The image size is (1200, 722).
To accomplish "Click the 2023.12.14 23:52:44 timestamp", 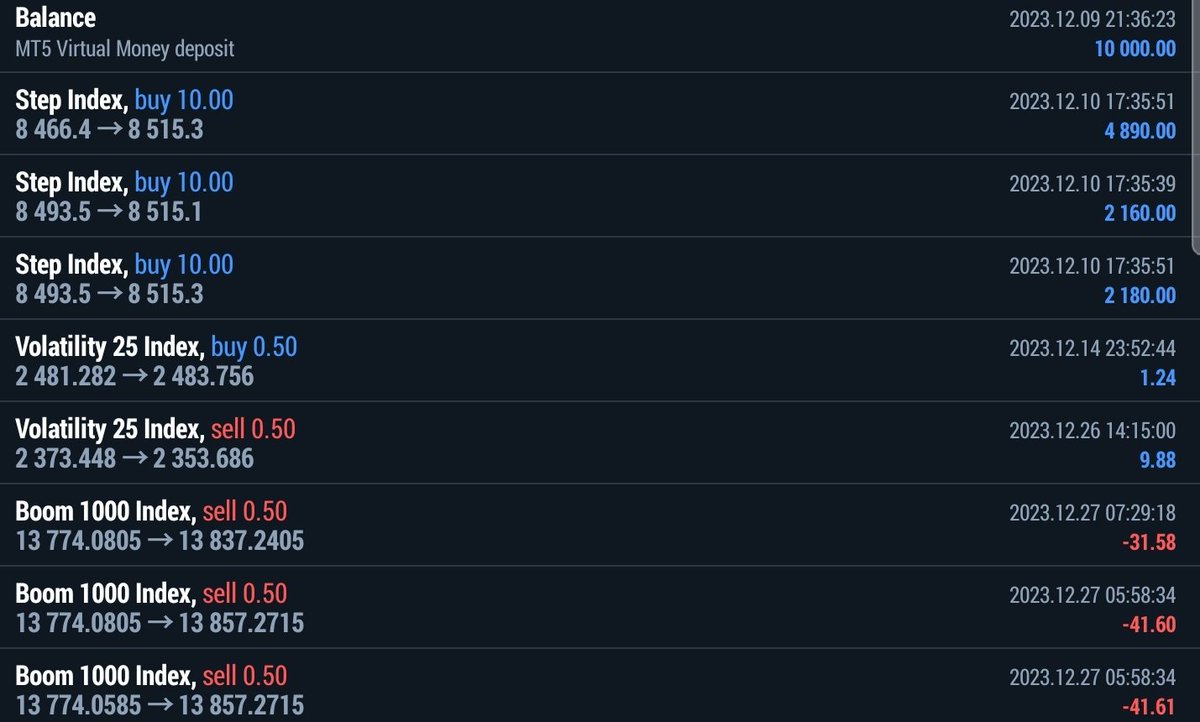I will [x=1092, y=349].
